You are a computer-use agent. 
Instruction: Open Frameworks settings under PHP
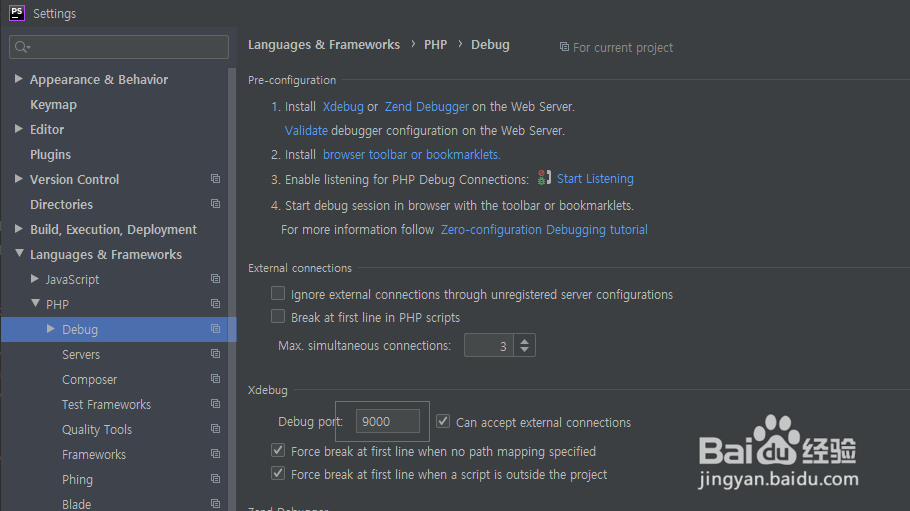click(94, 454)
